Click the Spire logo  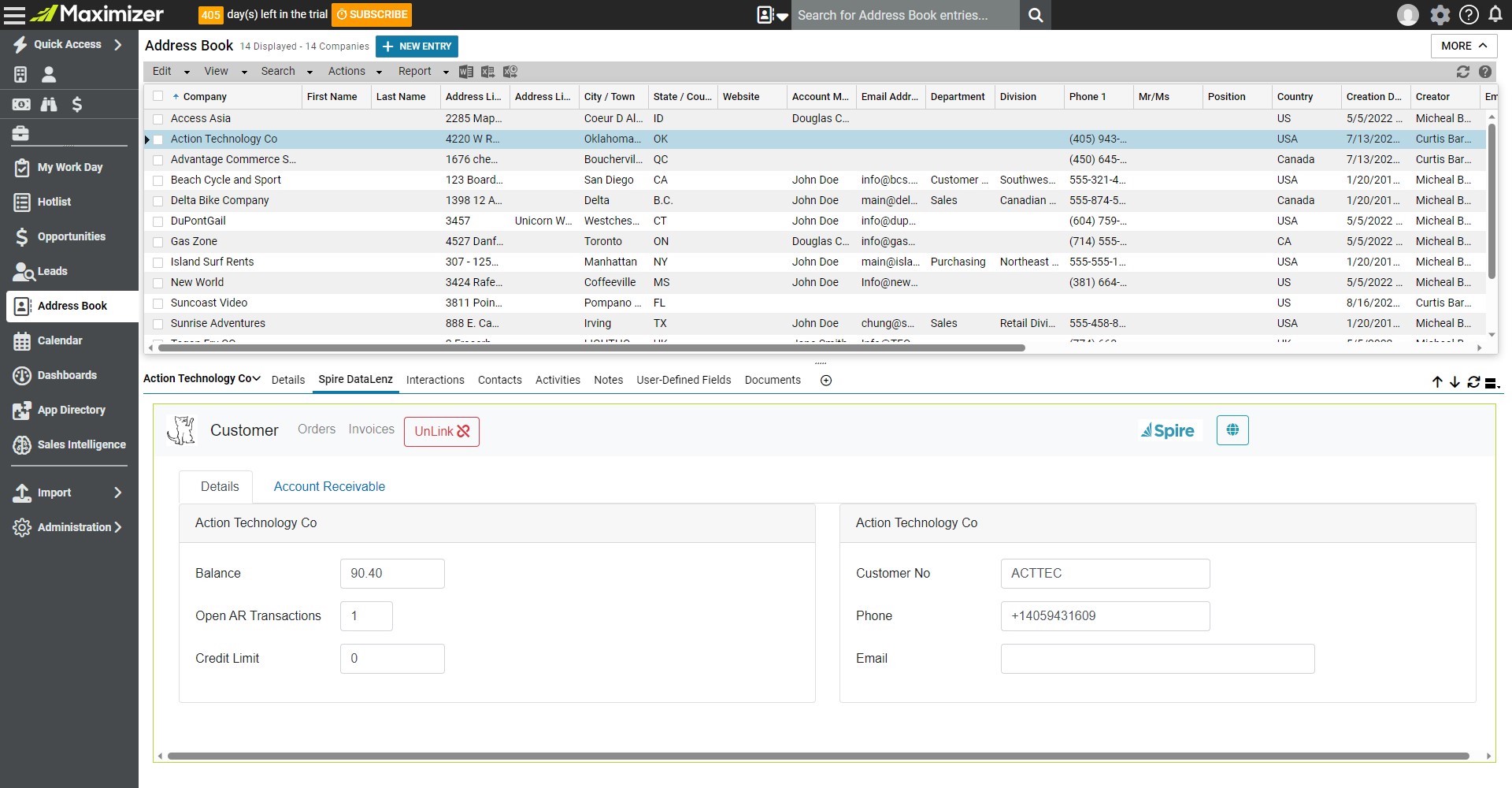pyautogui.click(x=1168, y=430)
